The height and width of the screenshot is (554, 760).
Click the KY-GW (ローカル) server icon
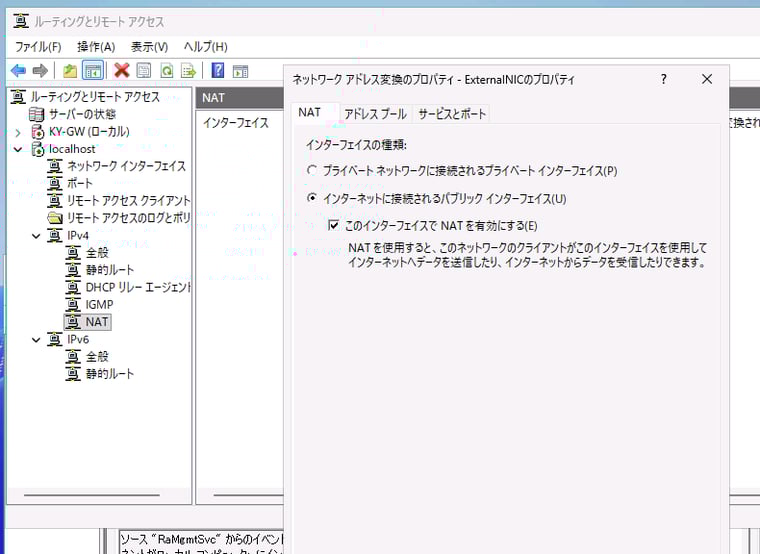[x=37, y=132]
